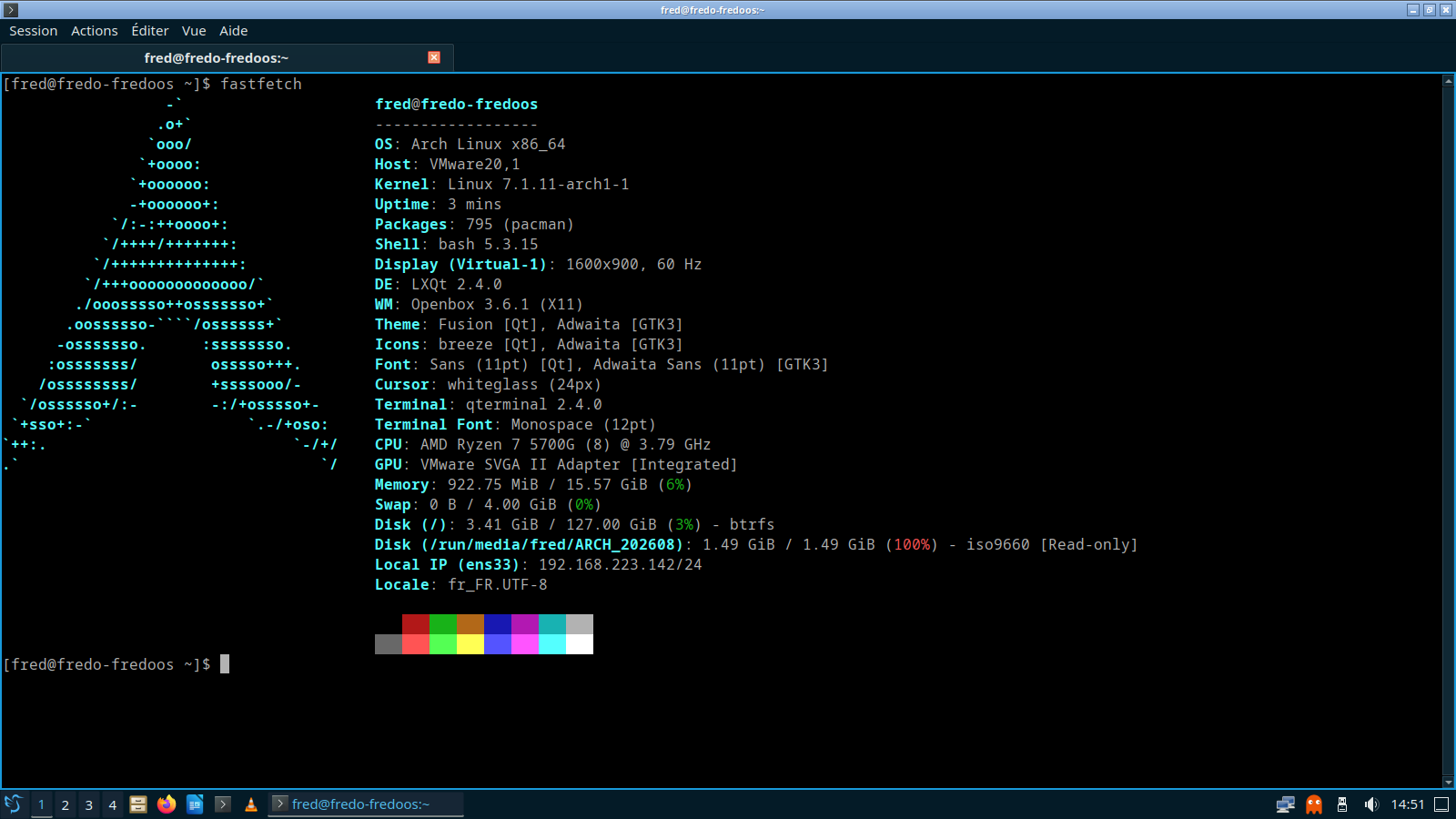1456x819 pixels.
Task: Click the 'DE: LXQt 2.4.0' line
Action: [438, 284]
